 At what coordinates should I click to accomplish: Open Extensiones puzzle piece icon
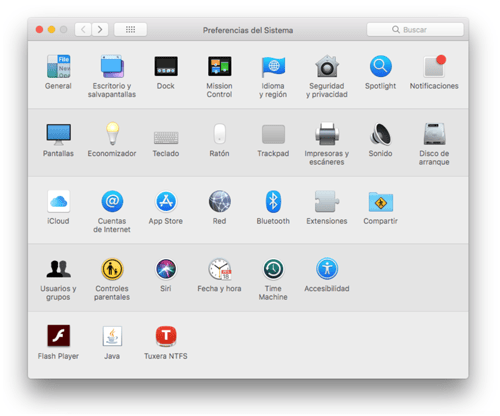[x=327, y=201]
